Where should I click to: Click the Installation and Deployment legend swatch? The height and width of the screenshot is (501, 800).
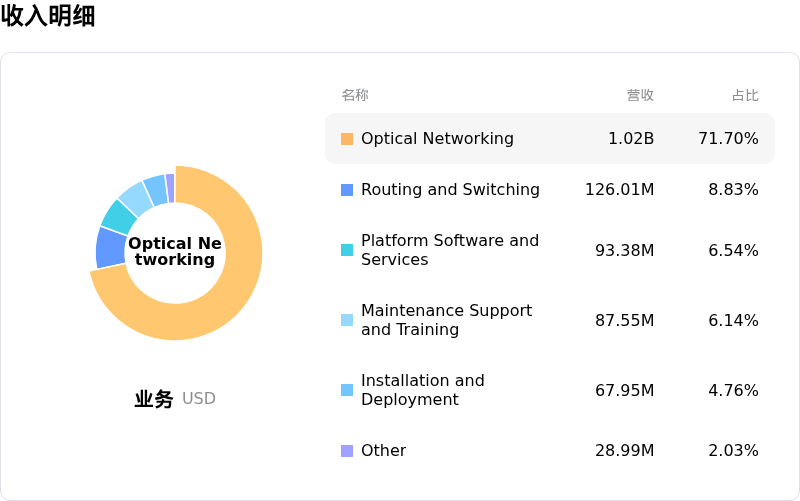347,390
